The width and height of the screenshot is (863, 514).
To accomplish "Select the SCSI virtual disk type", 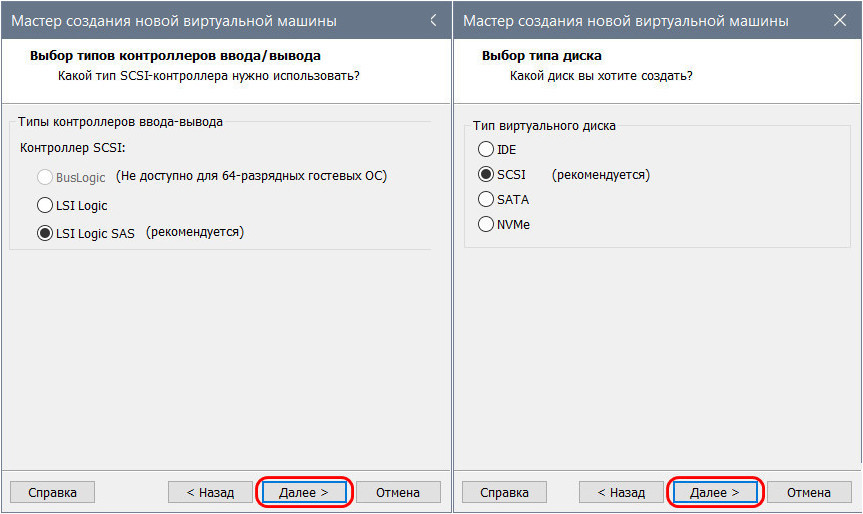I will click(x=487, y=175).
